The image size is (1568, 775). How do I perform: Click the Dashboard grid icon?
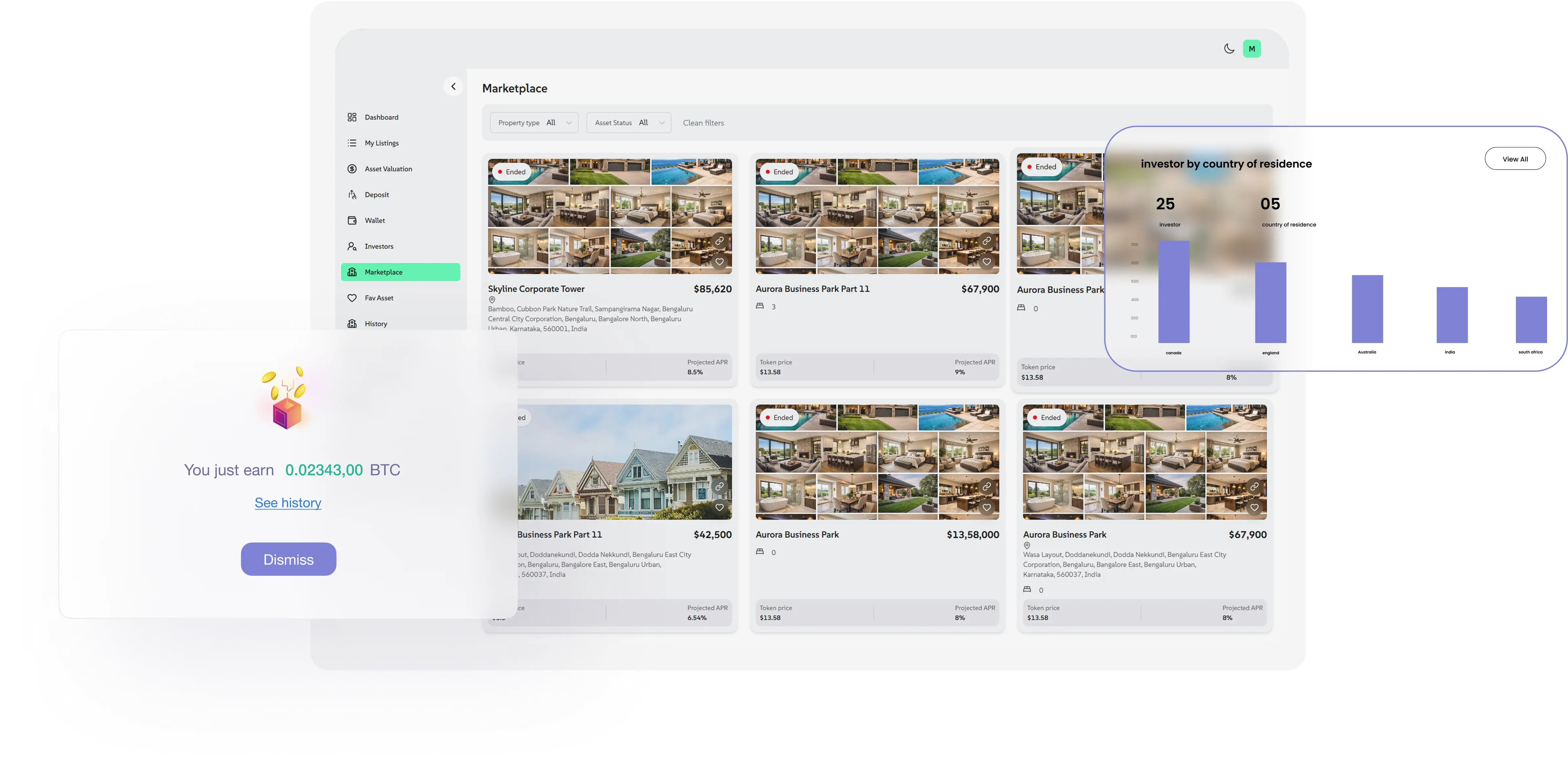(x=352, y=117)
